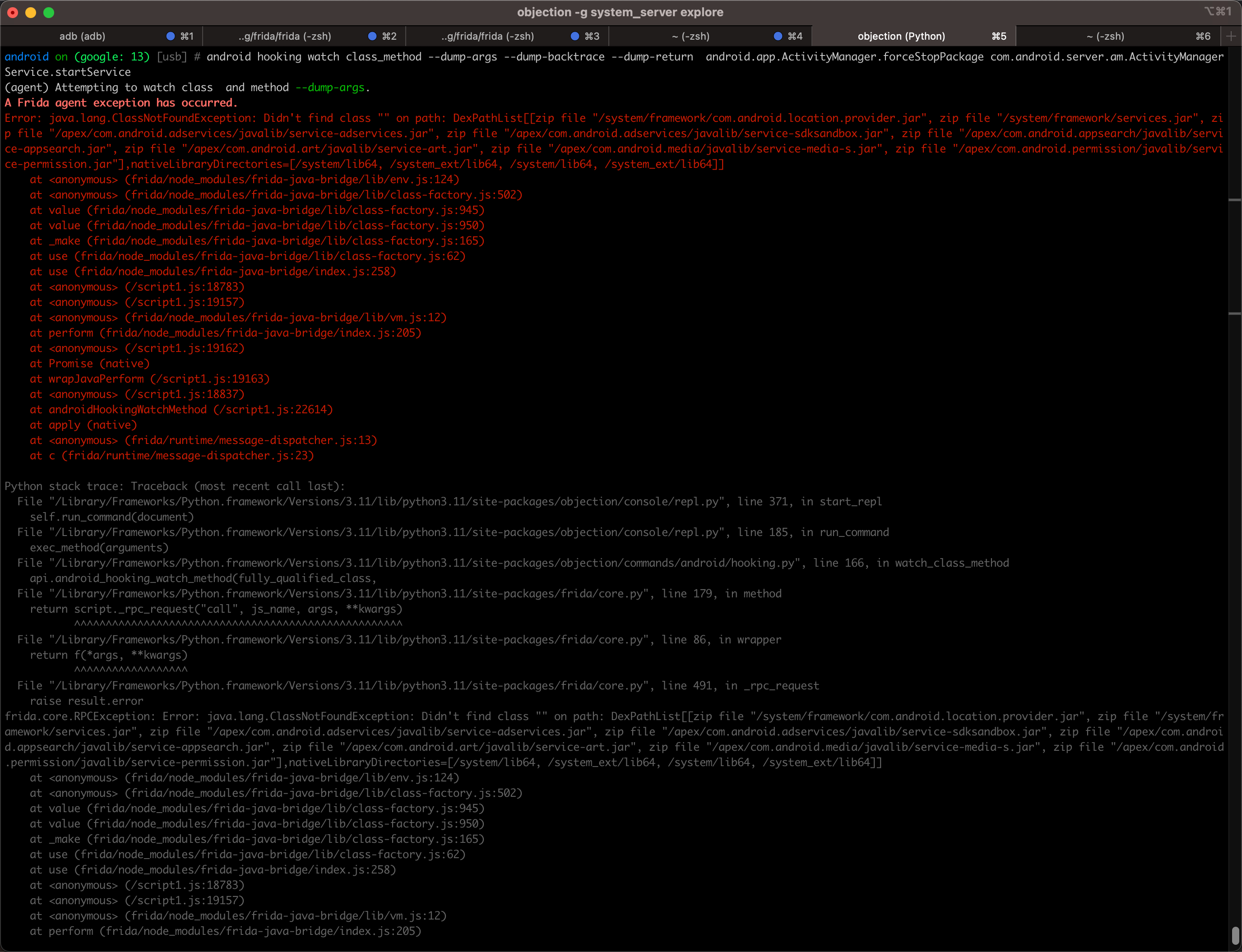Click the blue activity dot on ⌘4 tab
Image resolution: width=1242 pixels, height=952 pixels.
coord(778,36)
